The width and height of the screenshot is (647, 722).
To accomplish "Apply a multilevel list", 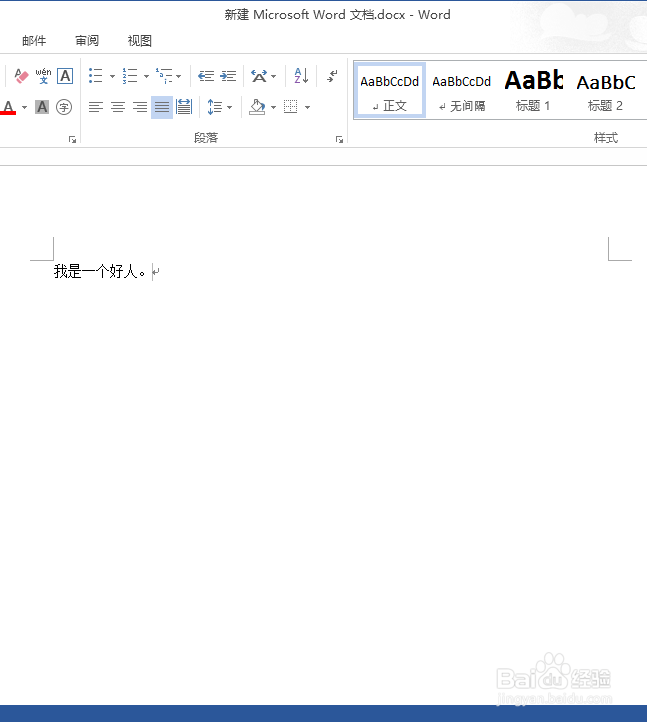I will point(163,76).
